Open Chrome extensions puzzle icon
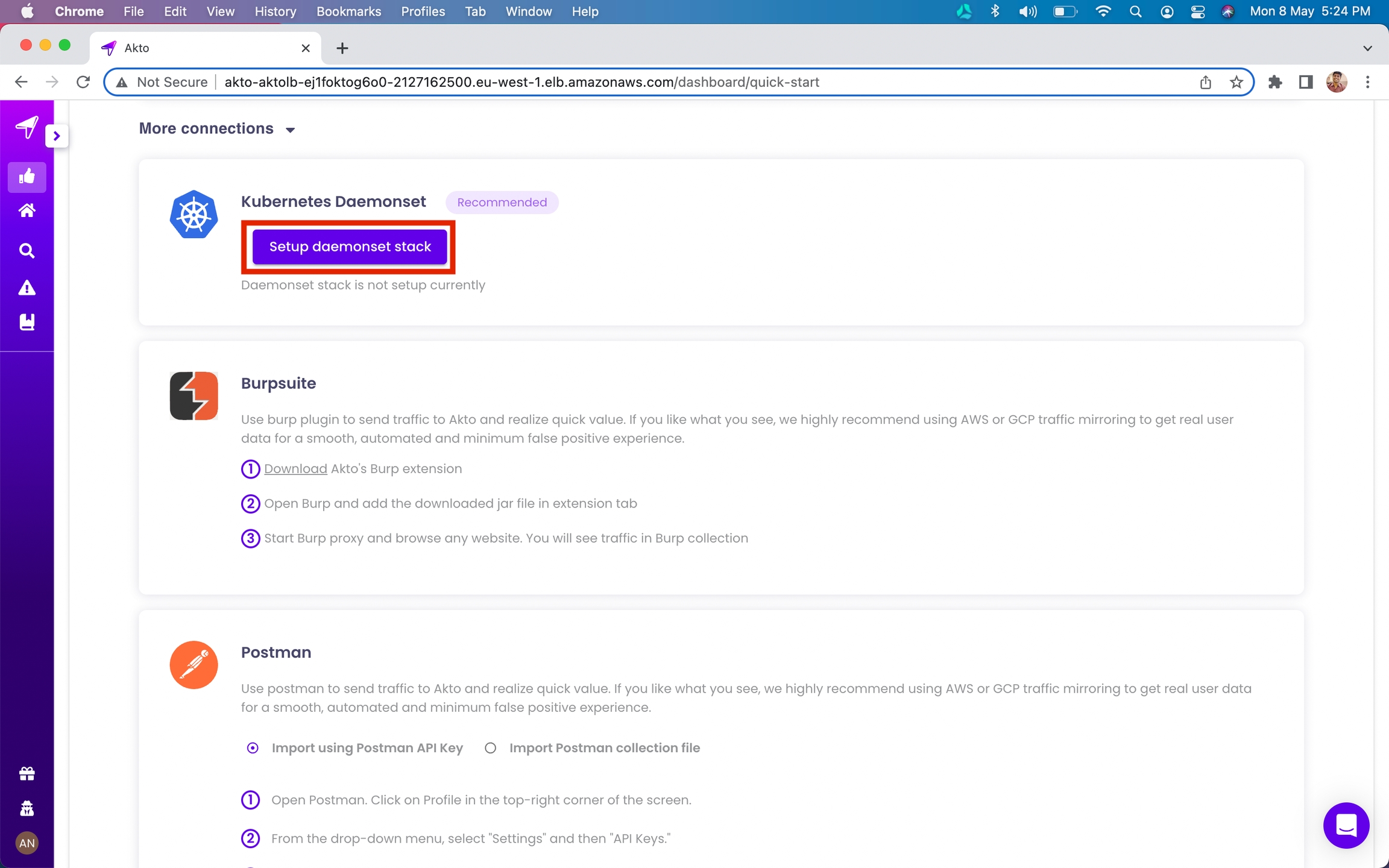The image size is (1389, 868). pyautogui.click(x=1274, y=82)
